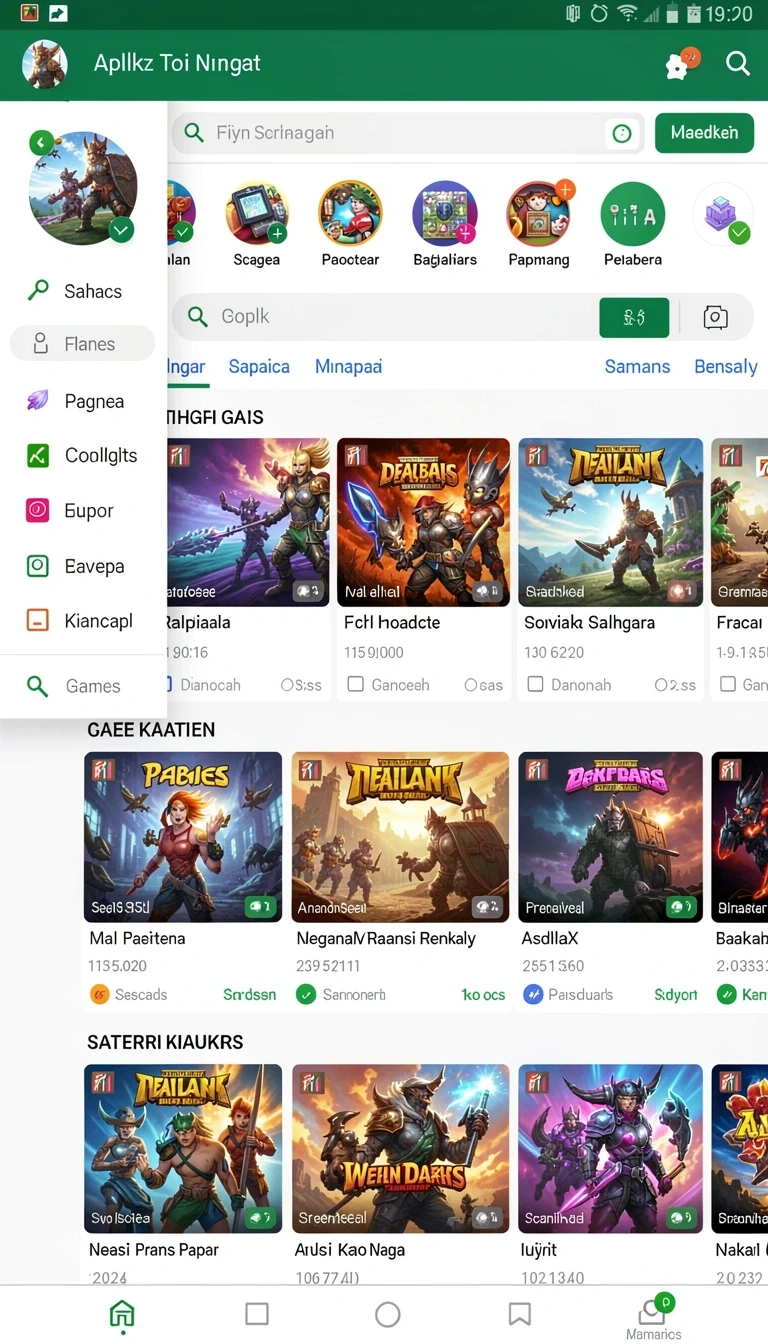The width and height of the screenshot is (768, 1344).
Task: Open the Scagea app icon
Action: (x=257, y=214)
